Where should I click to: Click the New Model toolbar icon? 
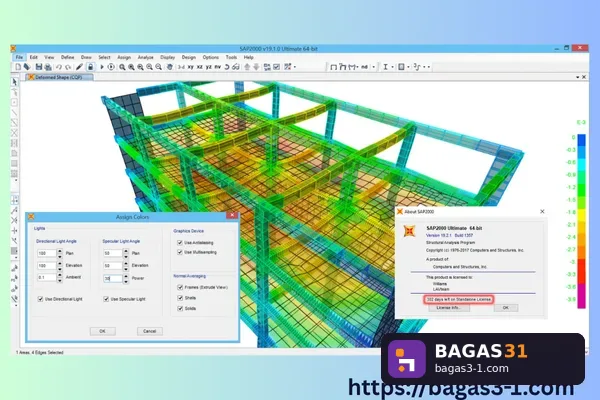[x=18, y=67]
